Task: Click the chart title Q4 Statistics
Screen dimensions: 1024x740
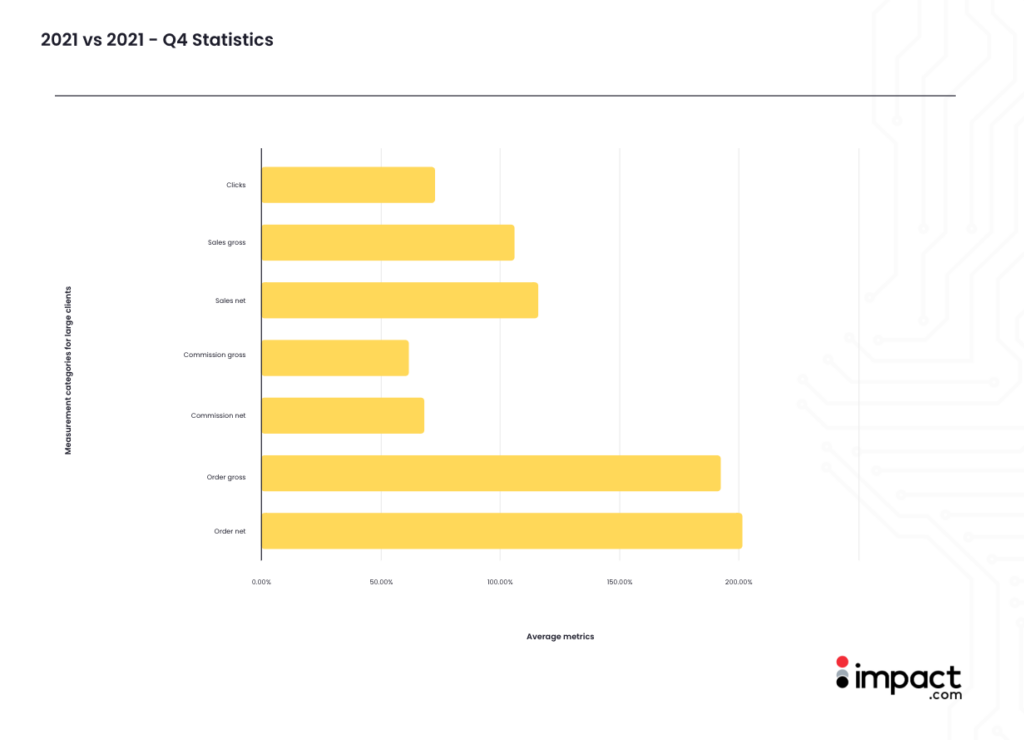Action: click(x=157, y=40)
